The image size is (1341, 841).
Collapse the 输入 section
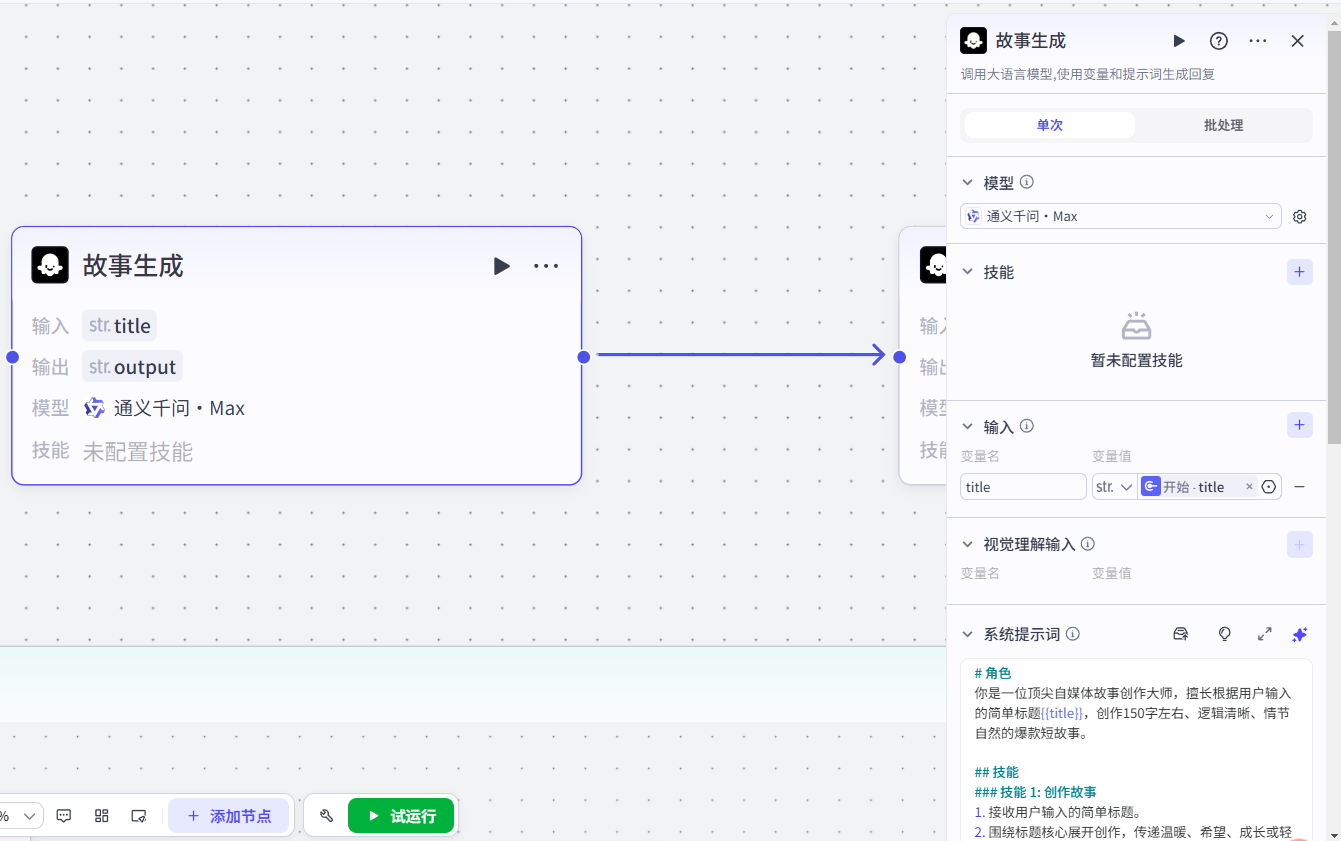967,427
